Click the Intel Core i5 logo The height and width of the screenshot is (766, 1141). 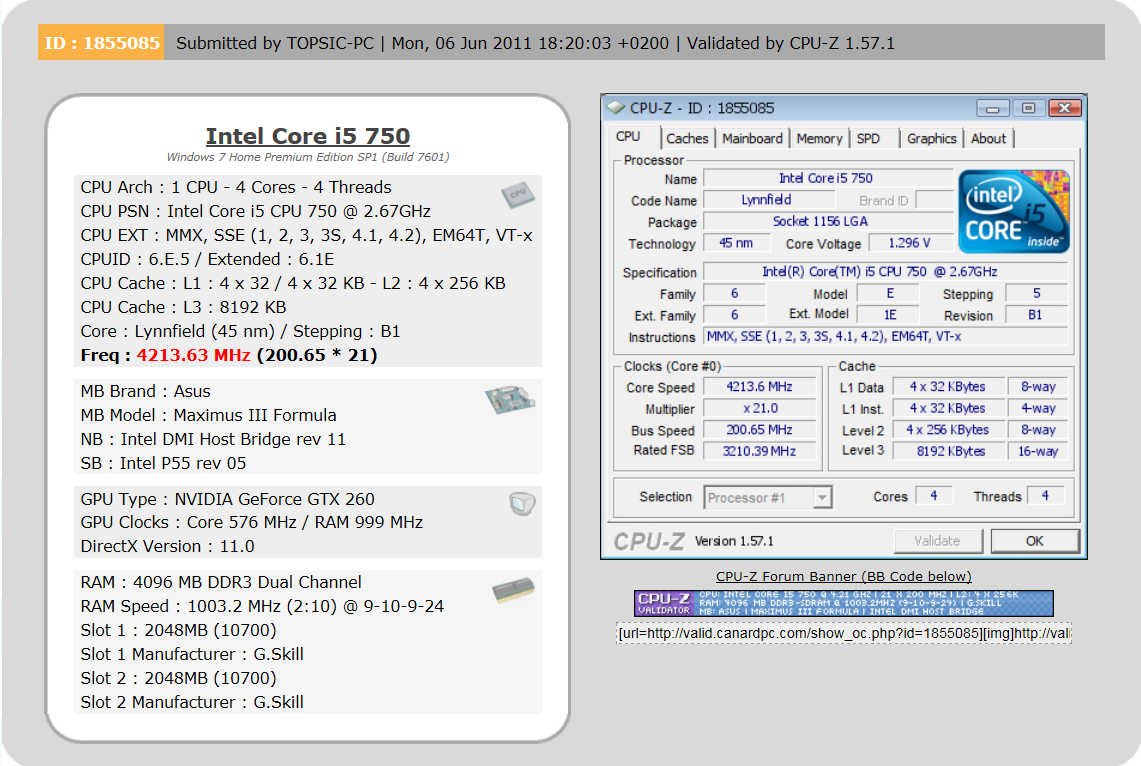[x=1014, y=211]
